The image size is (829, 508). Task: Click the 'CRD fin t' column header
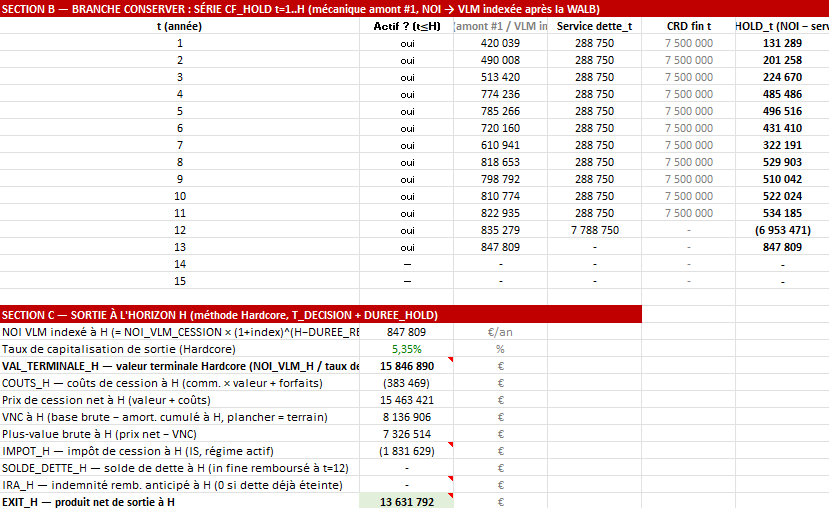[688, 26]
